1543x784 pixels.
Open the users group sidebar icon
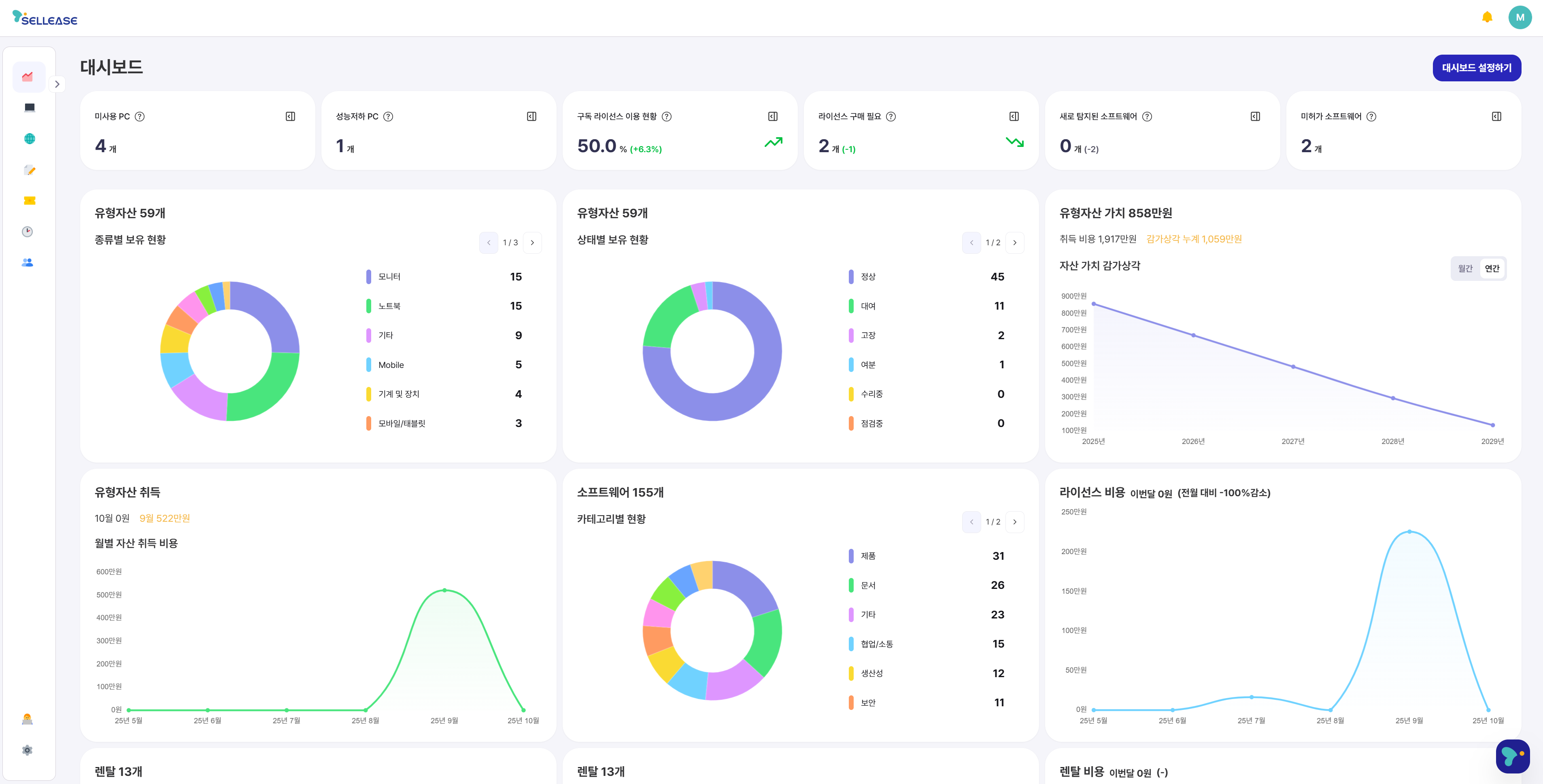click(x=28, y=262)
